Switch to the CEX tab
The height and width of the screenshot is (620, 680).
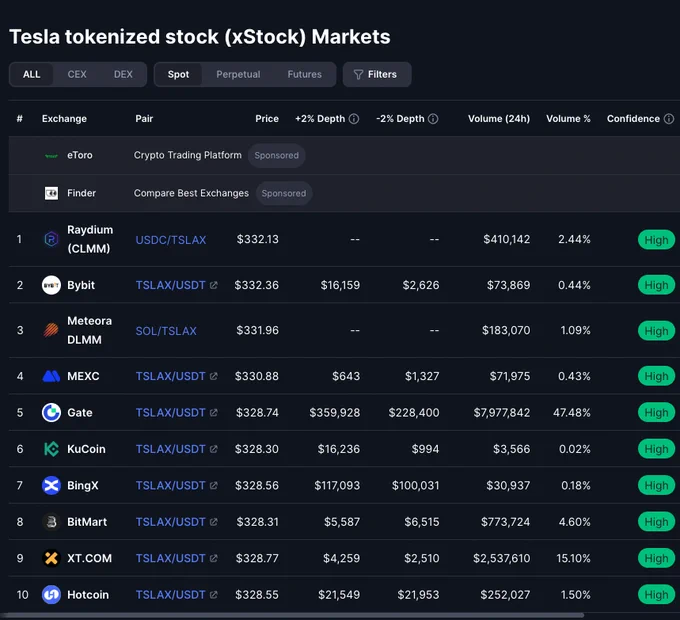click(x=77, y=75)
